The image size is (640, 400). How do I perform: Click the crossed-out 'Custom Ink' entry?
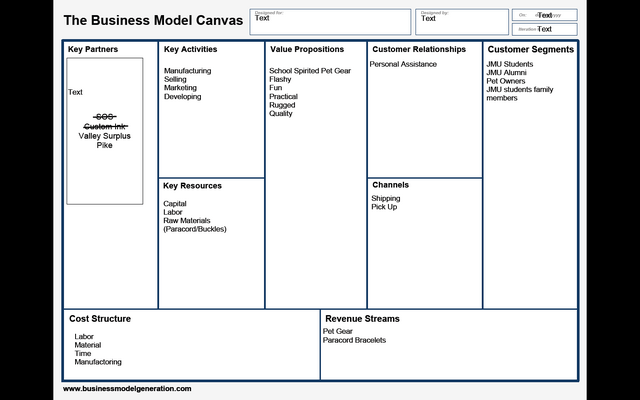click(x=105, y=127)
